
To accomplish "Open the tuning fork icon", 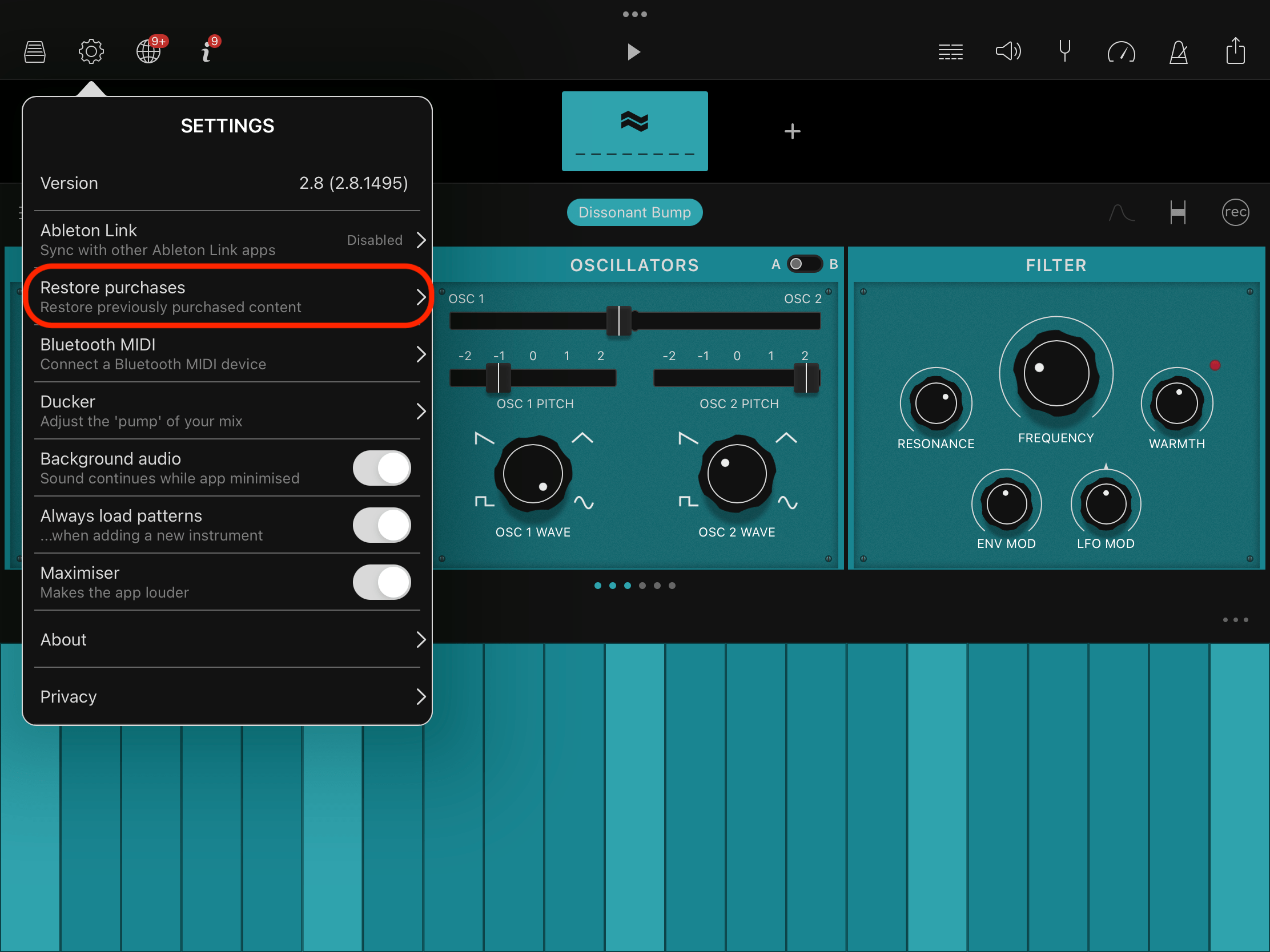I will coord(1064,51).
